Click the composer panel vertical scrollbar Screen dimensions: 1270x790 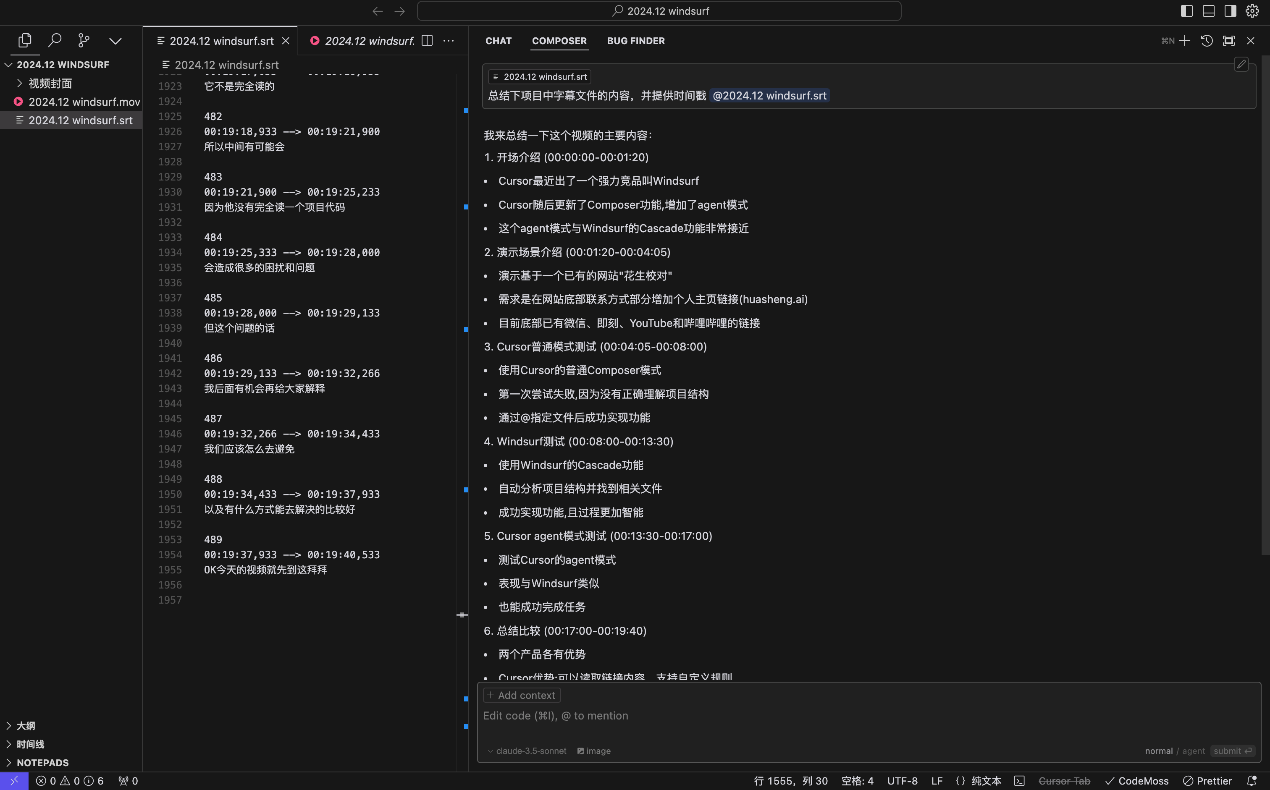[1265, 300]
